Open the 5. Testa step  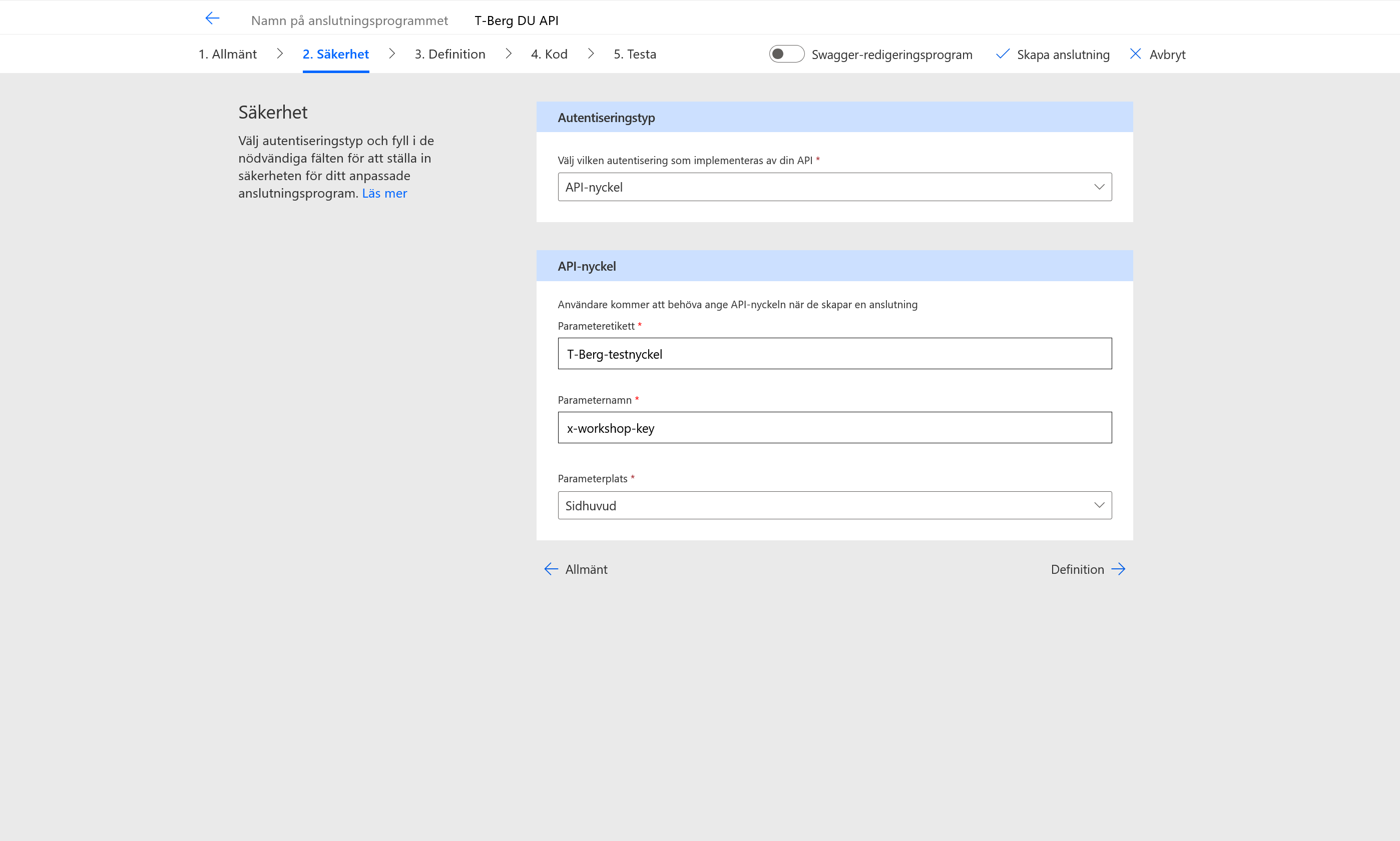[635, 54]
